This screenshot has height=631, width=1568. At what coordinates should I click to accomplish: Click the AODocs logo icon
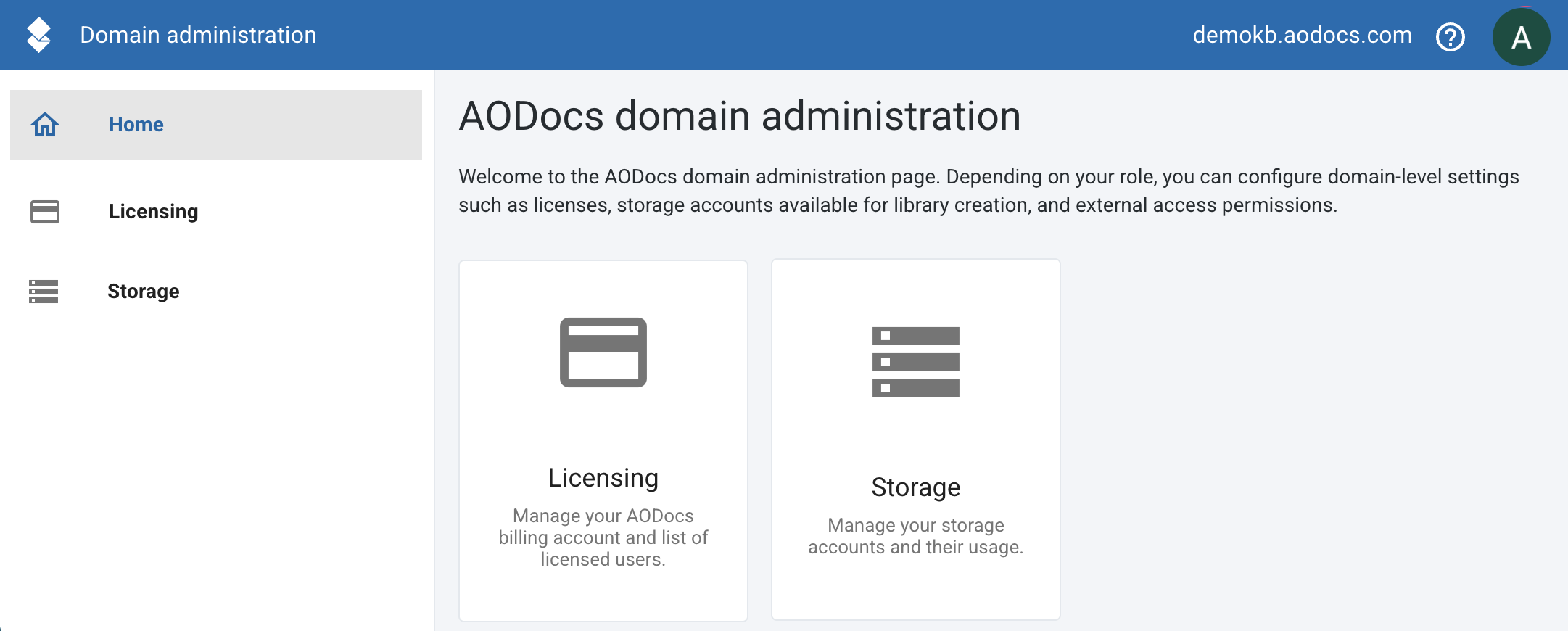pos(38,35)
